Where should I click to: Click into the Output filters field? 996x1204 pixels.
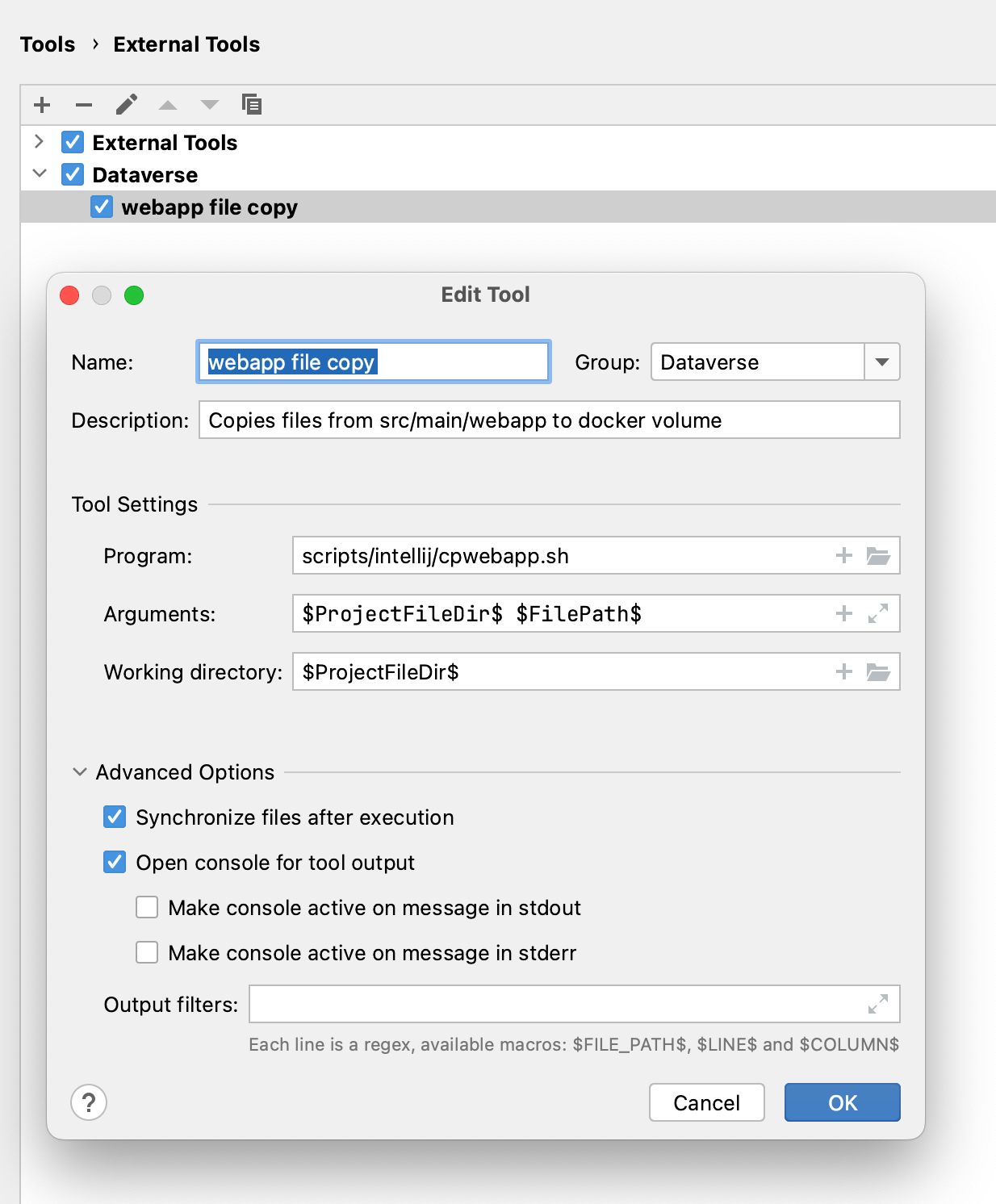[557, 1005]
